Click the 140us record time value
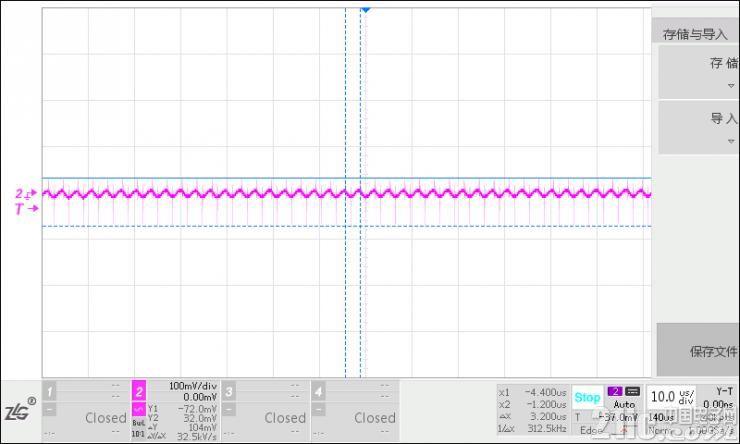The height and width of the screenshot is (444, 740). click(660, 418)
